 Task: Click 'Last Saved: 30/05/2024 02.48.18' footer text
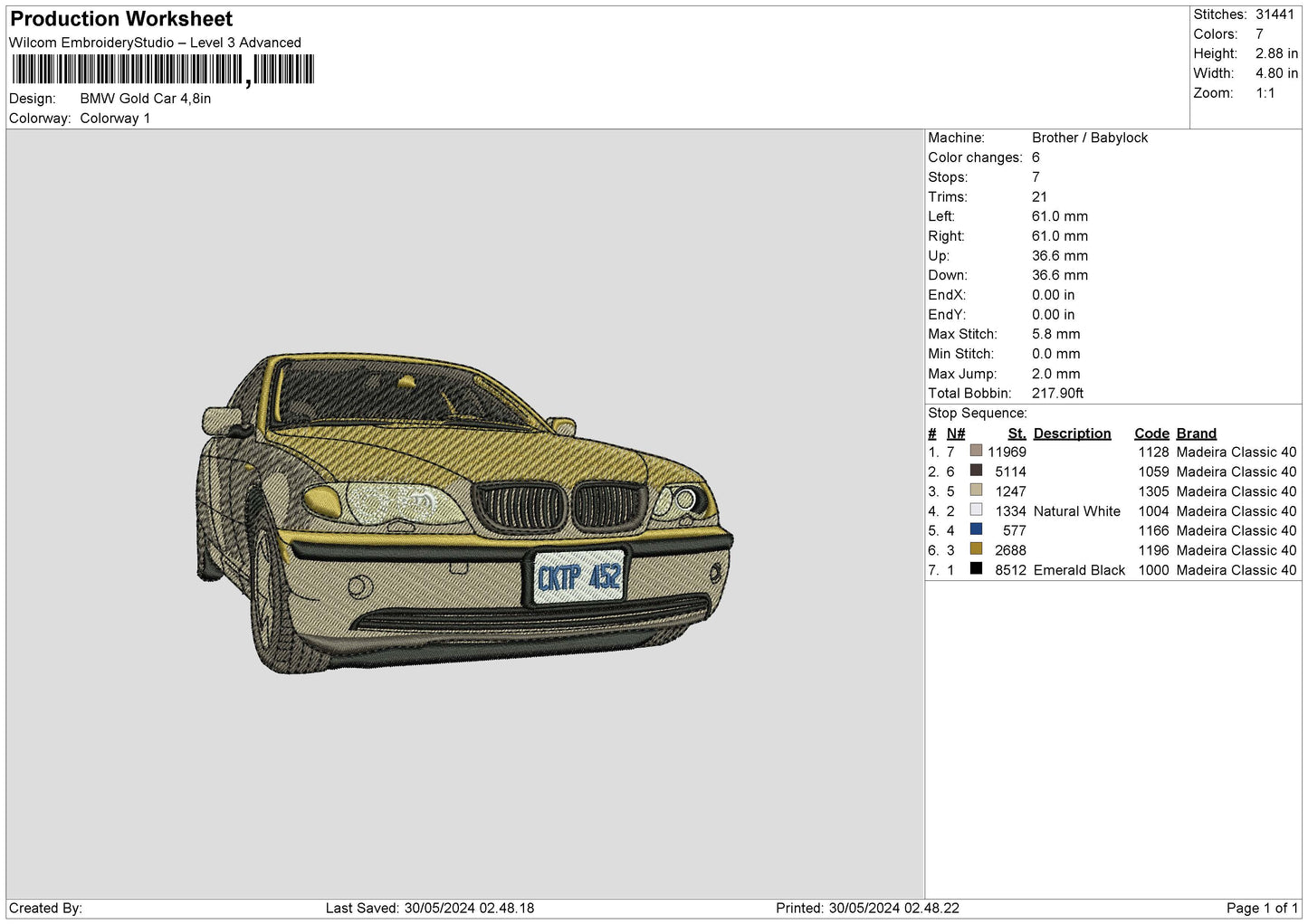[430, 909]
